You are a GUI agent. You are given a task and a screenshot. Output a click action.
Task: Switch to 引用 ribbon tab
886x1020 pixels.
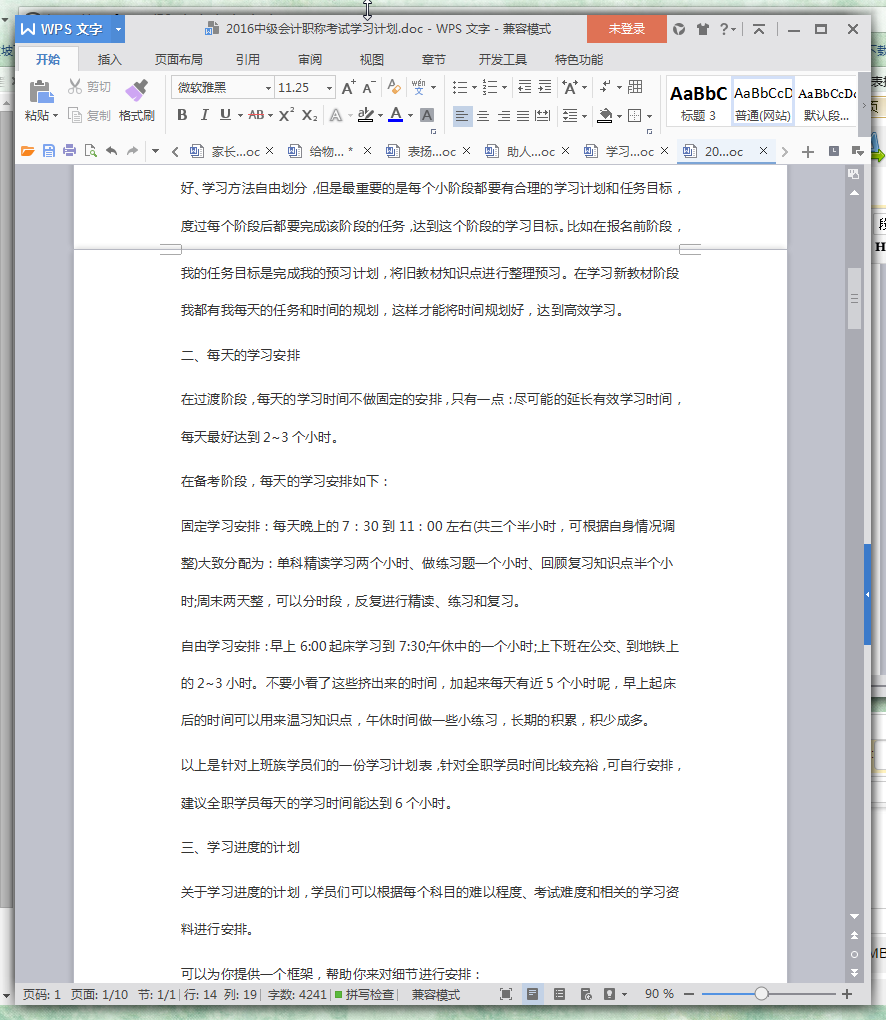[248, 60]
